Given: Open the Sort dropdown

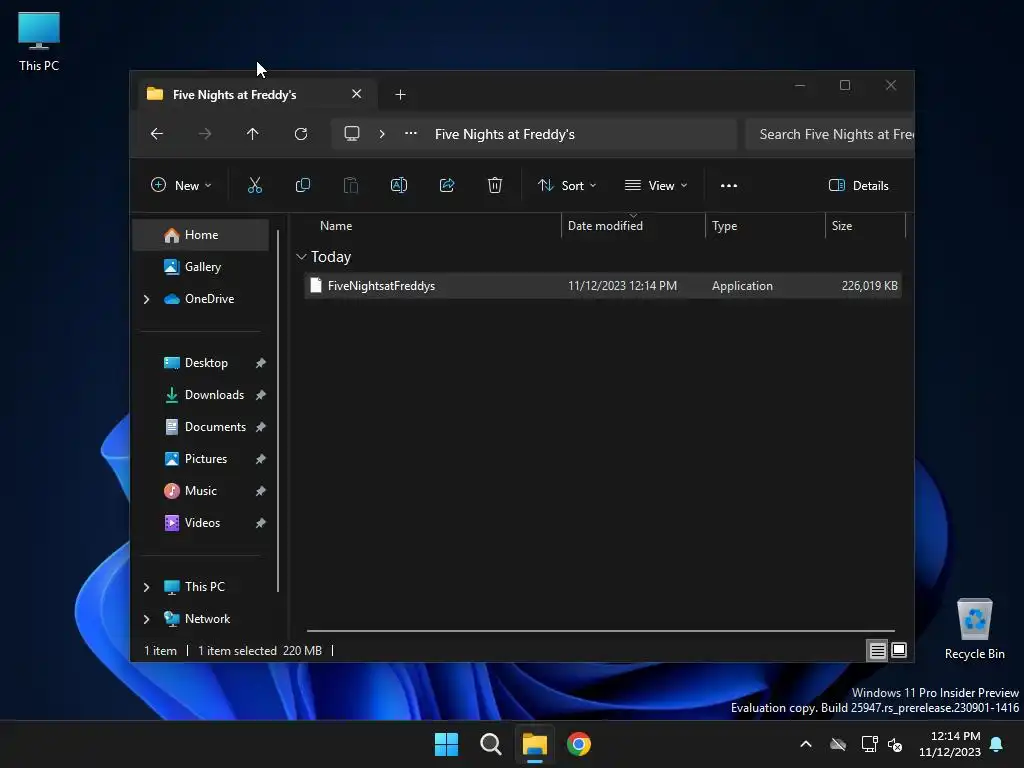Looking at the screenshot, I should [566, 185].
